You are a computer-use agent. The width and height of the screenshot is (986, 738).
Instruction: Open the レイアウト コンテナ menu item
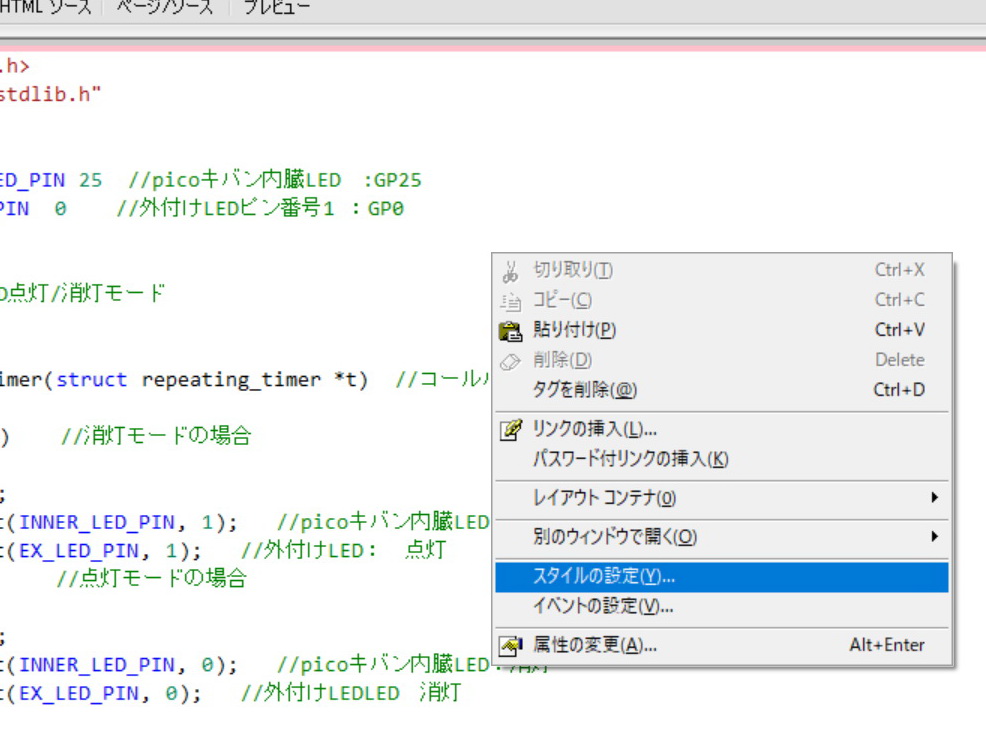tap(604, 498)
